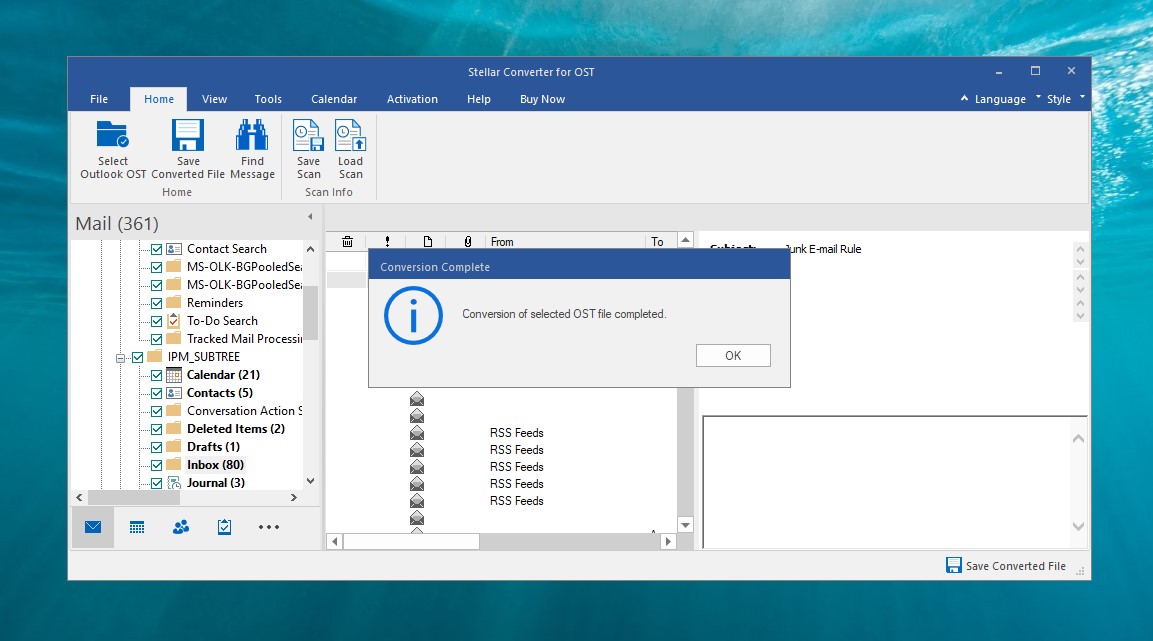1153x641 pixels.
Task: Switch to the Calendar view grid icon
Action: [137, 527]
